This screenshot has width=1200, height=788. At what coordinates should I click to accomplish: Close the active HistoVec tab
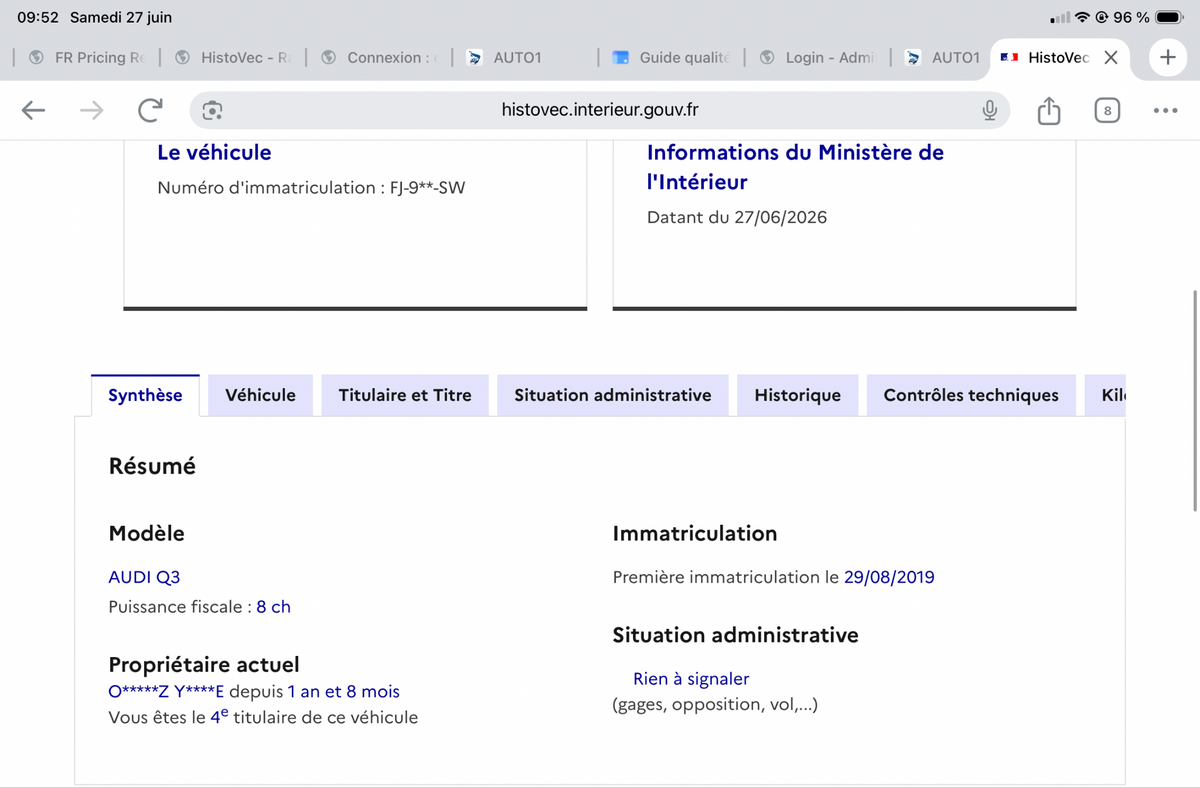(1110, 58)
